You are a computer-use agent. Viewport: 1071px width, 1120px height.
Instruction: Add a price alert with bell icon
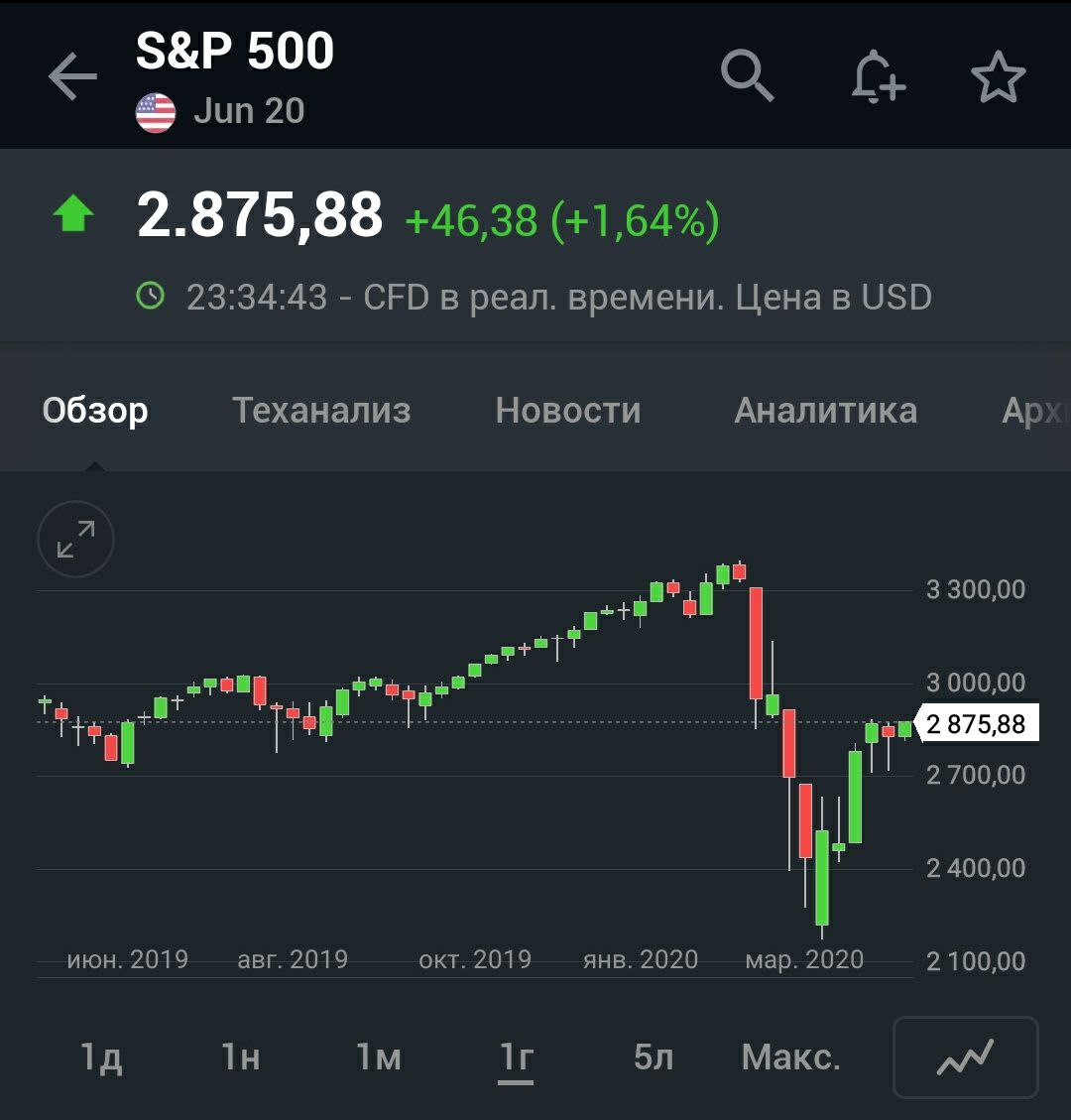(x=878, y=76)
